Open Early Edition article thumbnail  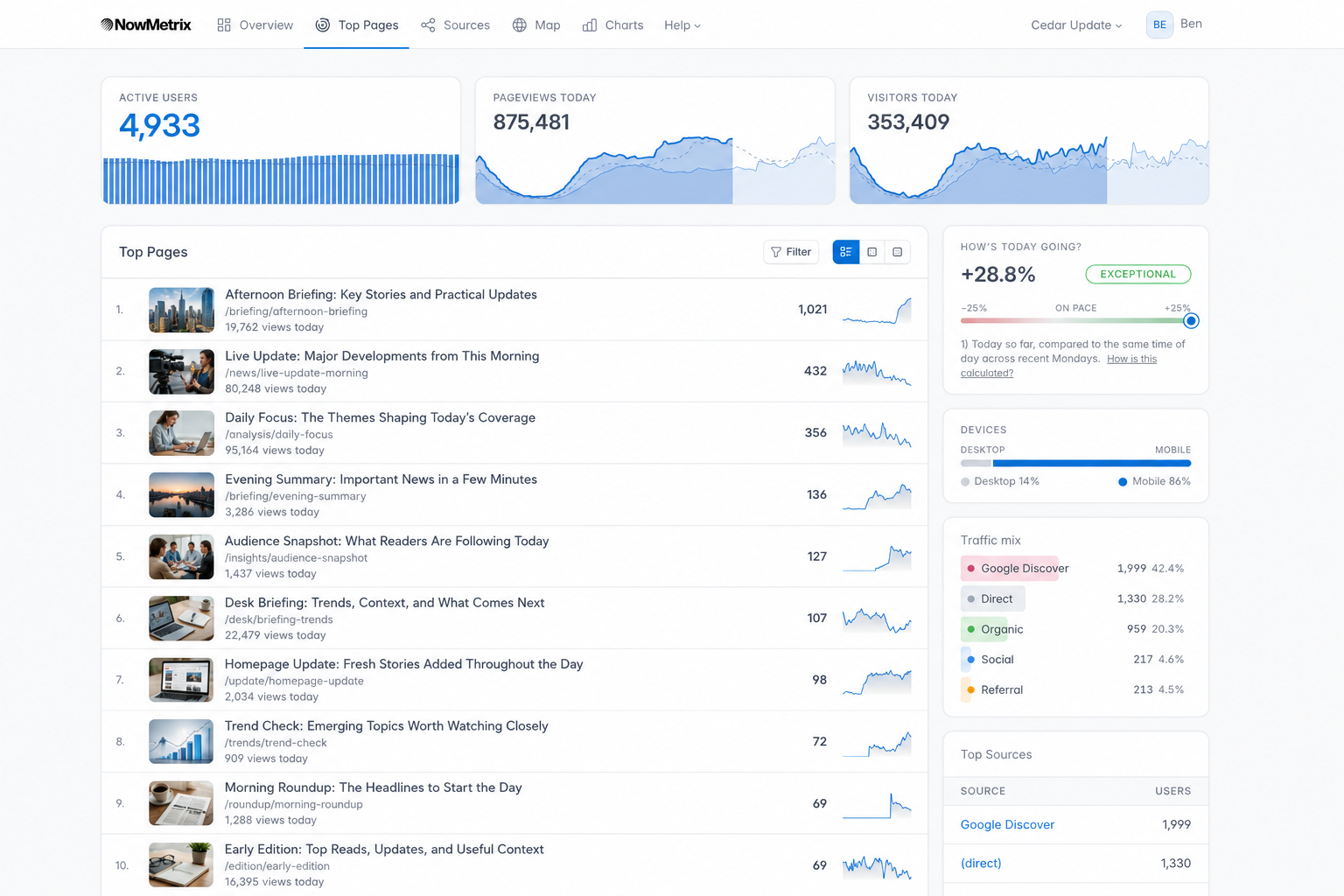coord(181,865)
